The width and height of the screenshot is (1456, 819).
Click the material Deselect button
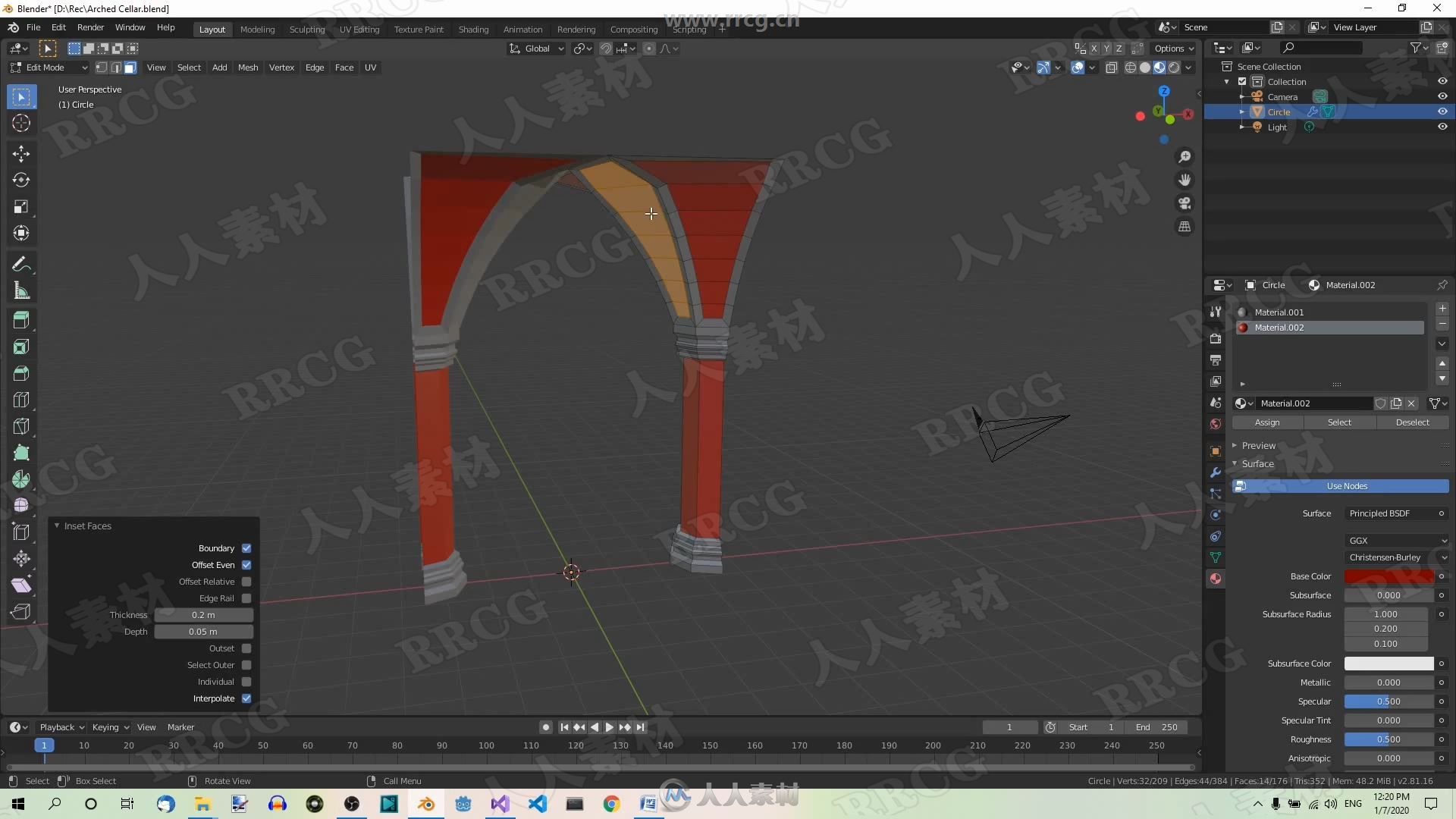click(x=1412, y=422)
